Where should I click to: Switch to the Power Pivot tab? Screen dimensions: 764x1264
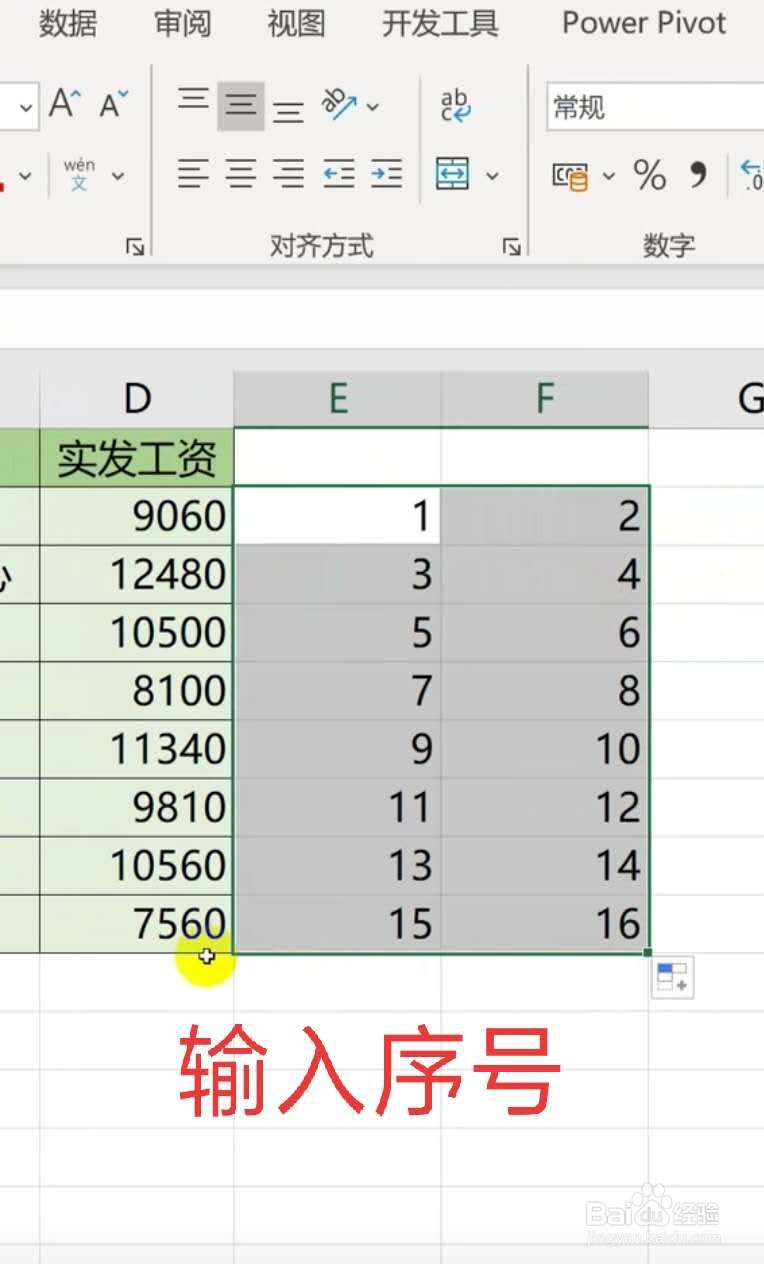(x=644, y=23)
